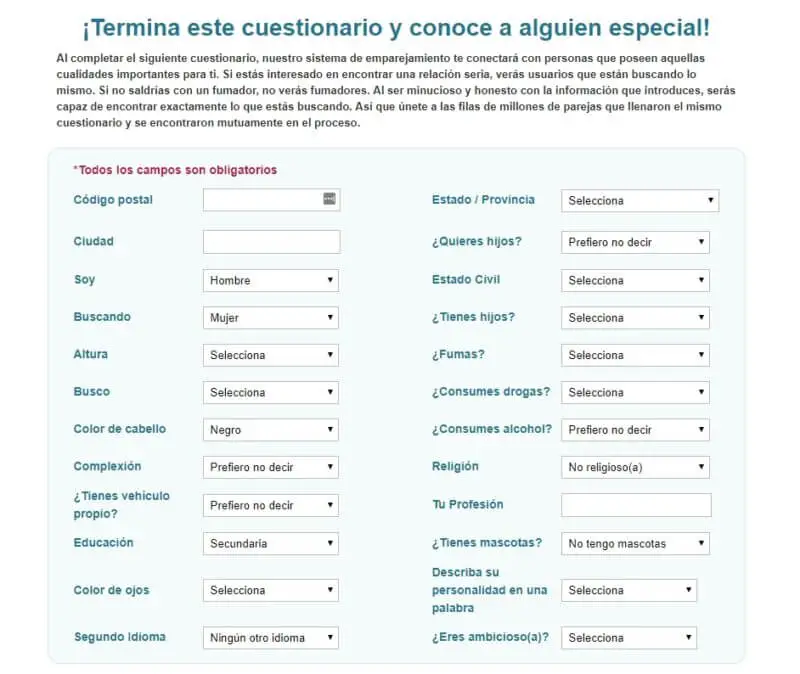
Task: Click the autofill icon in Código postal field
Action: pyautogui.click(x=329, y=199)
